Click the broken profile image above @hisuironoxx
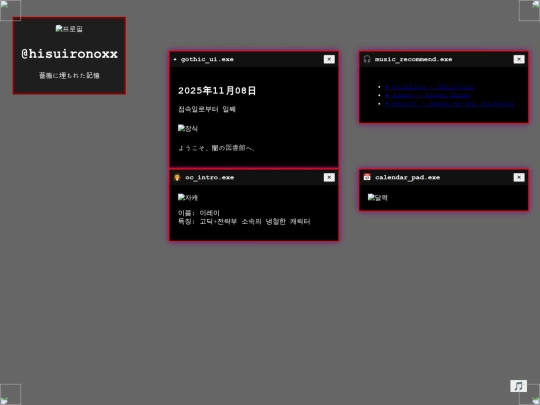Viewport: 540px width, 405px height. point(69,29)
